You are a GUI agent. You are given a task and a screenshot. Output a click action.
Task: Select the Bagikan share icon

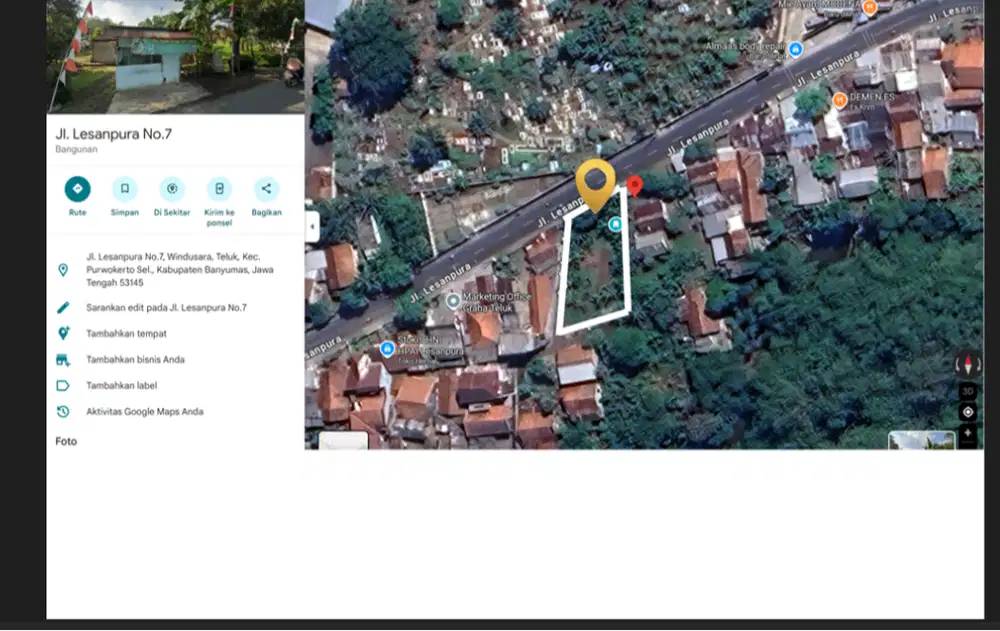[264, 187]
